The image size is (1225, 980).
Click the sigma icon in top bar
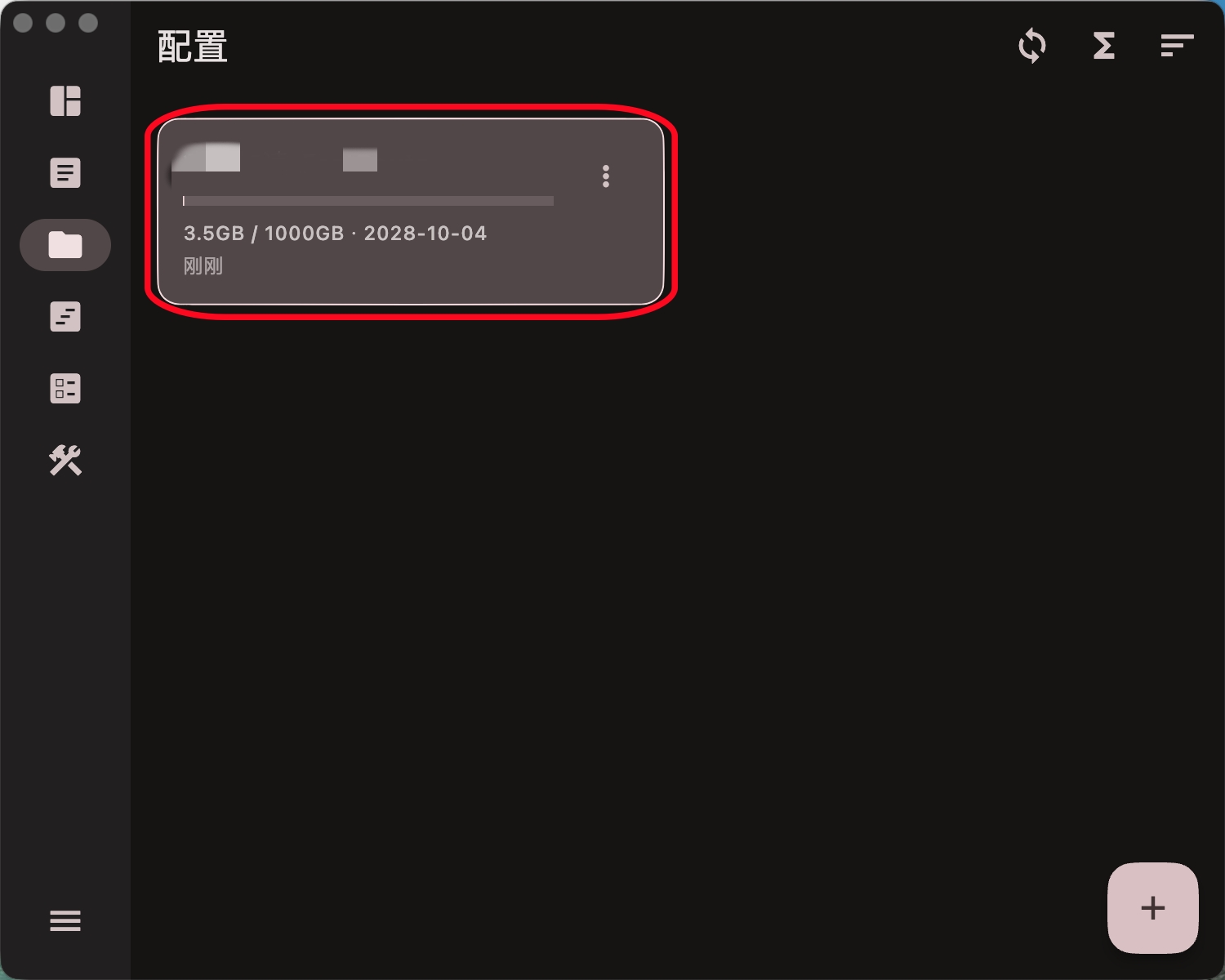(x=1104, y=46)
